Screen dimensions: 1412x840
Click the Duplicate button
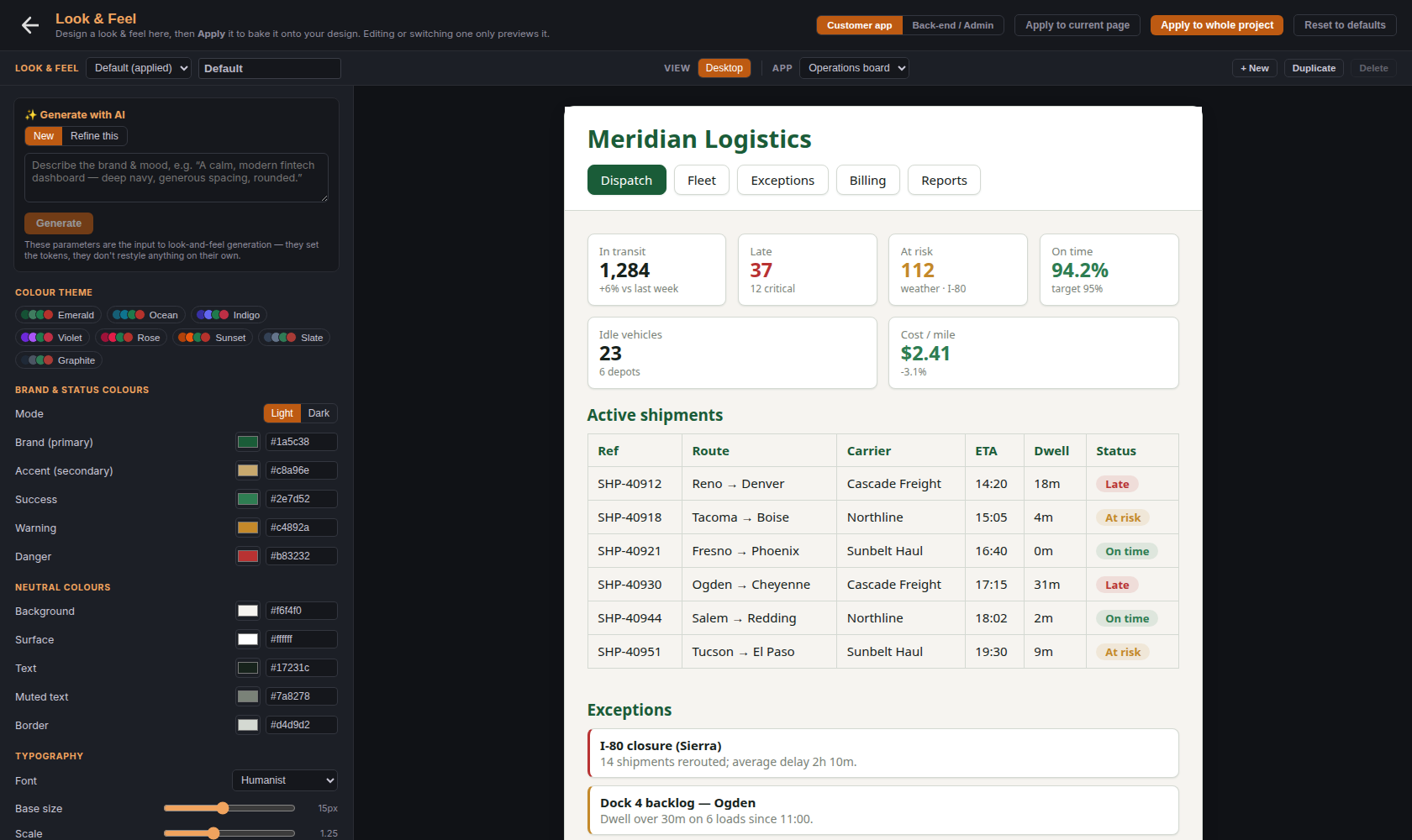pos(1314,68)
